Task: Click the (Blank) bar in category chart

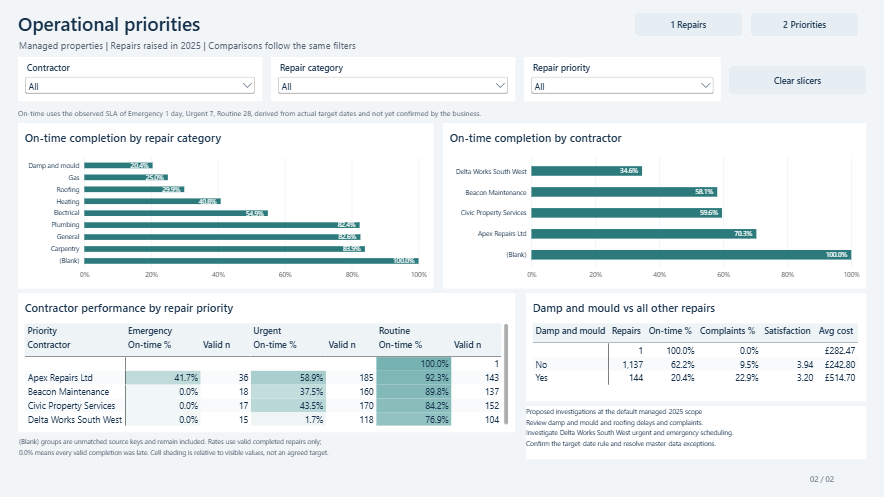Action: click(251, 260)
